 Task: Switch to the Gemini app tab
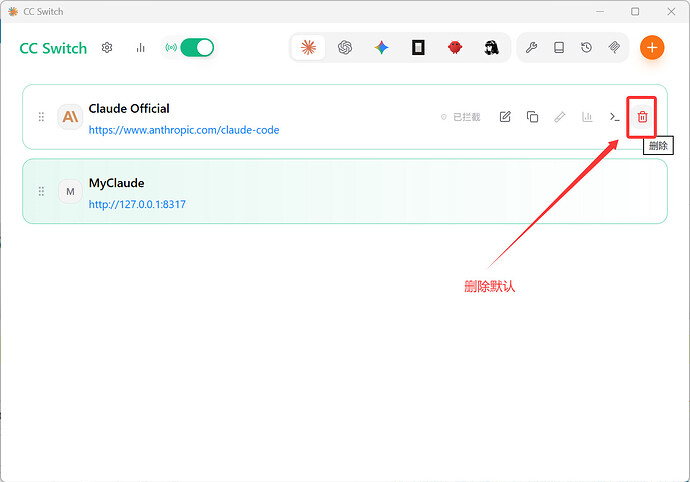[382, 47]
